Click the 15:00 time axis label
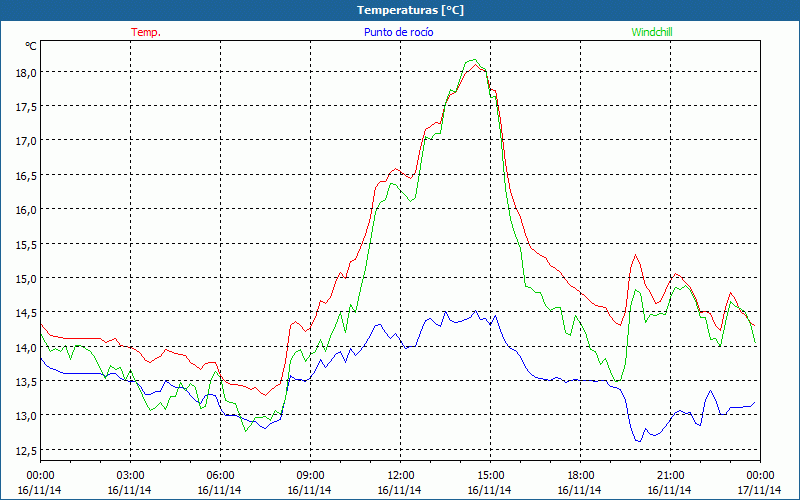Viewport: 800px width, 500px height. 491,475
